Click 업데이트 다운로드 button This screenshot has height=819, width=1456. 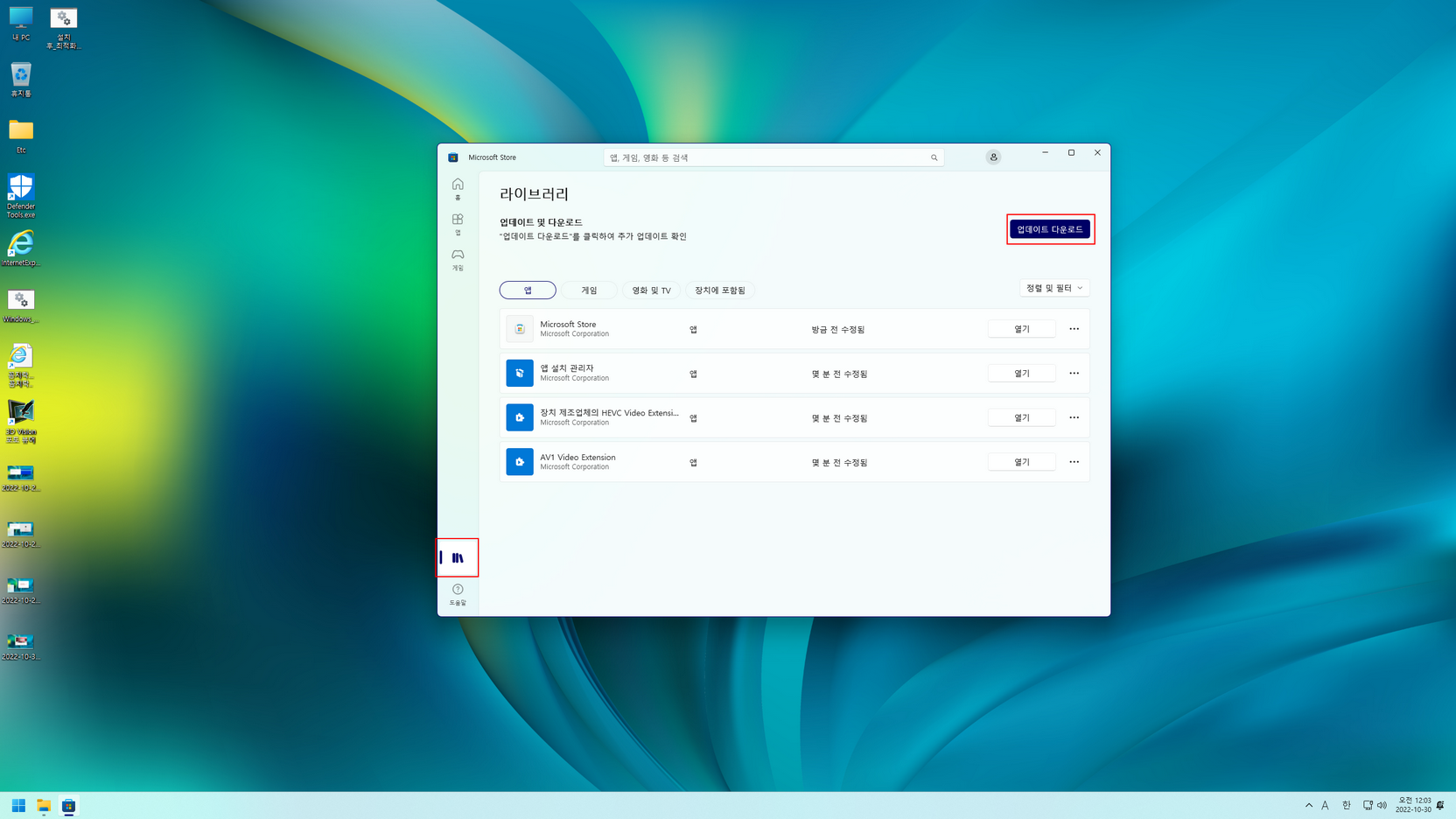click(x=1050, y=229)
